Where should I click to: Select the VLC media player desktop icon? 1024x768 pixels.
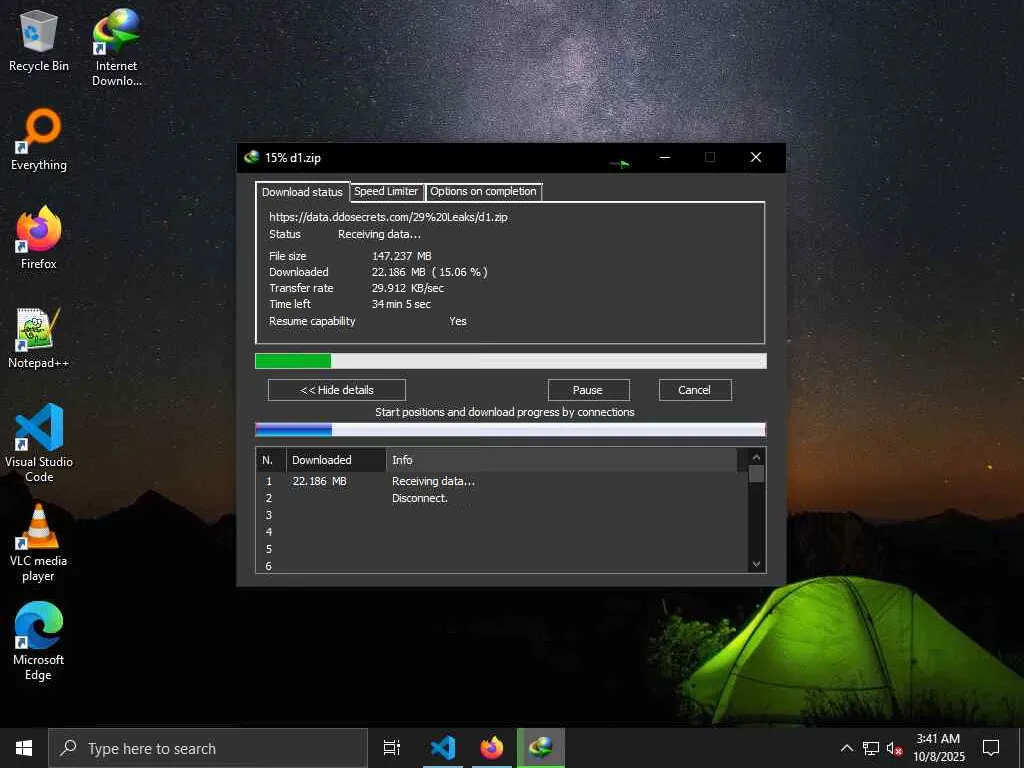39,543
